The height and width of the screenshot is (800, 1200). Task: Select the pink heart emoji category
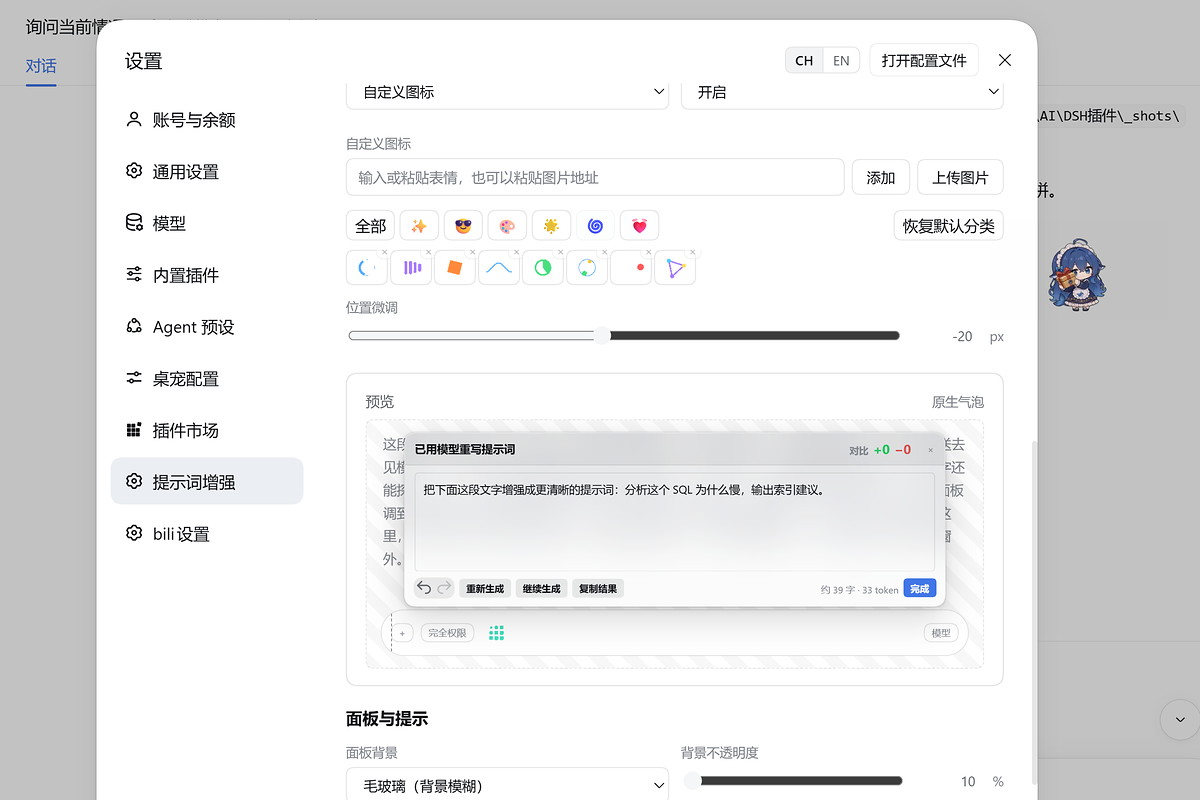click(x=639, y=226)
